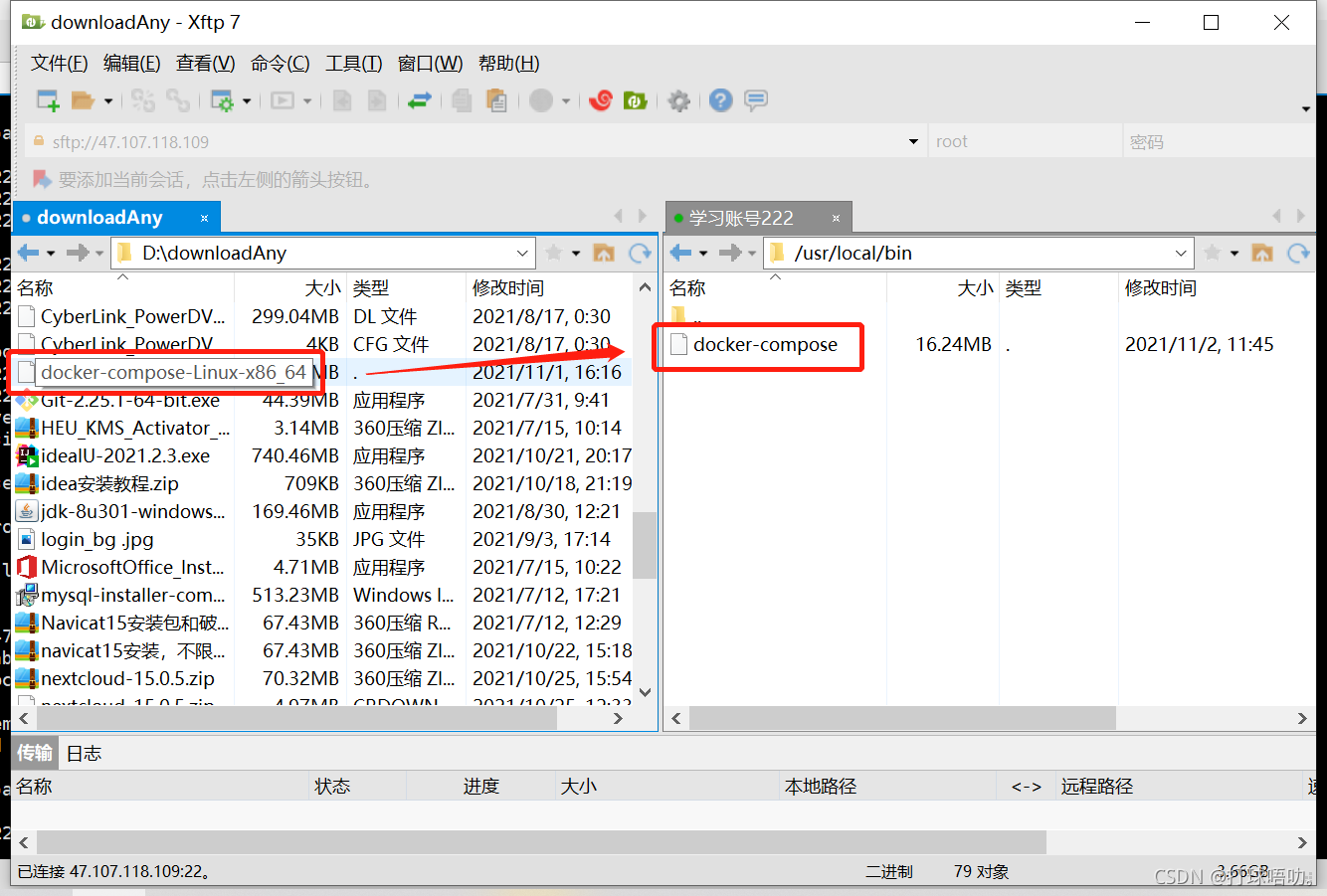
Task: Open the 窗口(W) menu
Action: tap(431, 64)
